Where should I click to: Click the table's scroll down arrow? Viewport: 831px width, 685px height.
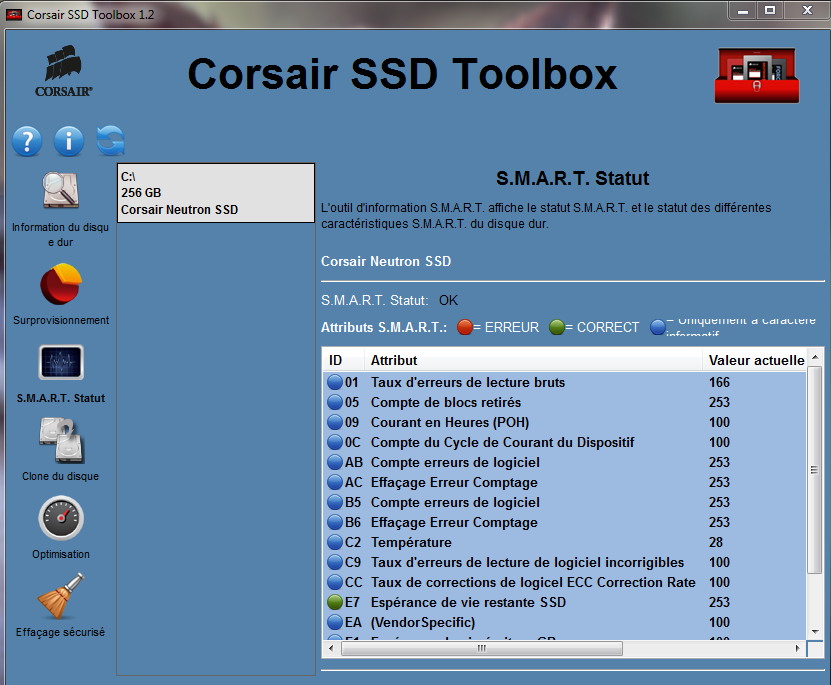(x=815, y=631)
